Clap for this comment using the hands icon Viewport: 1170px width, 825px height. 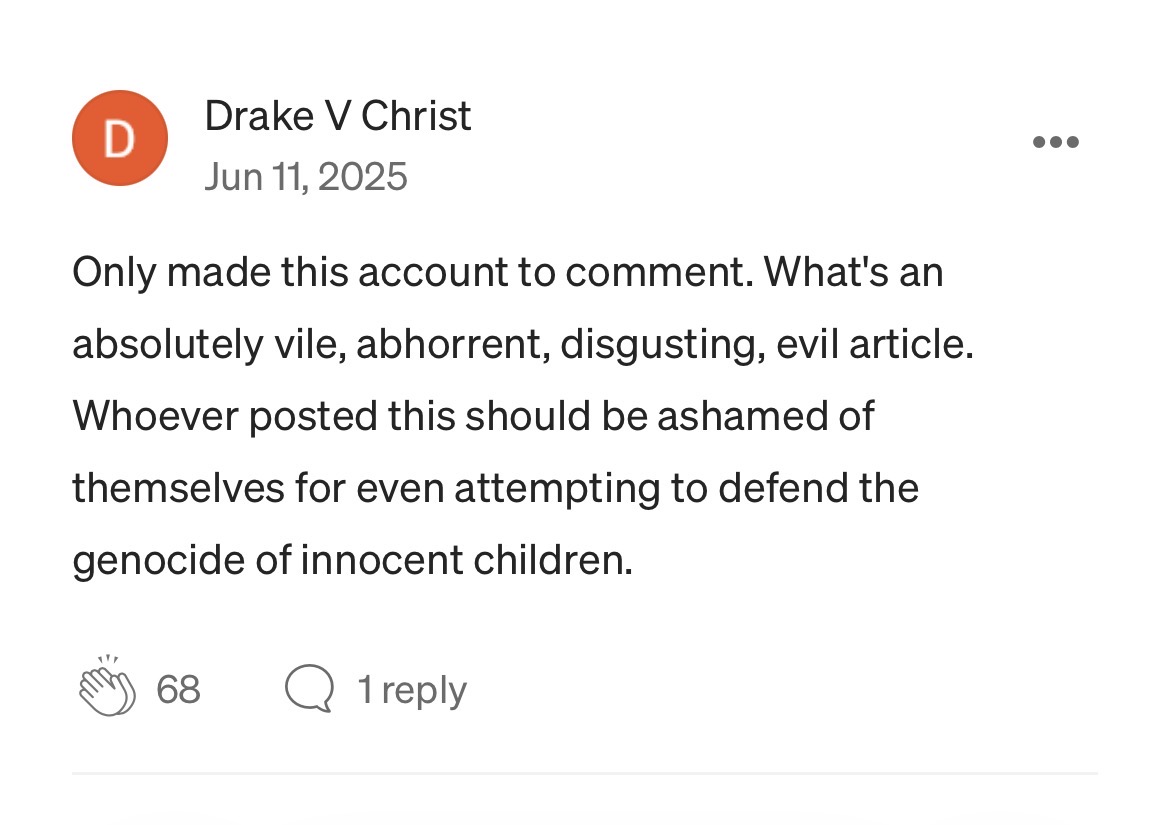[x=107, y=689]
